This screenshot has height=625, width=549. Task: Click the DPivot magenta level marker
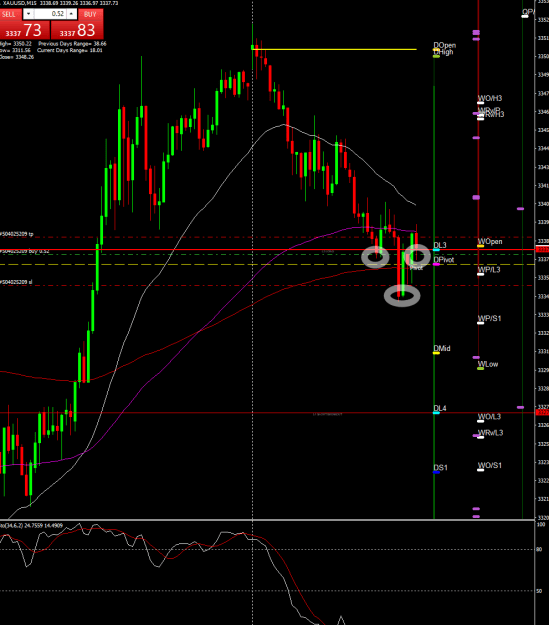pyautogui.click(x=436, y=264)
